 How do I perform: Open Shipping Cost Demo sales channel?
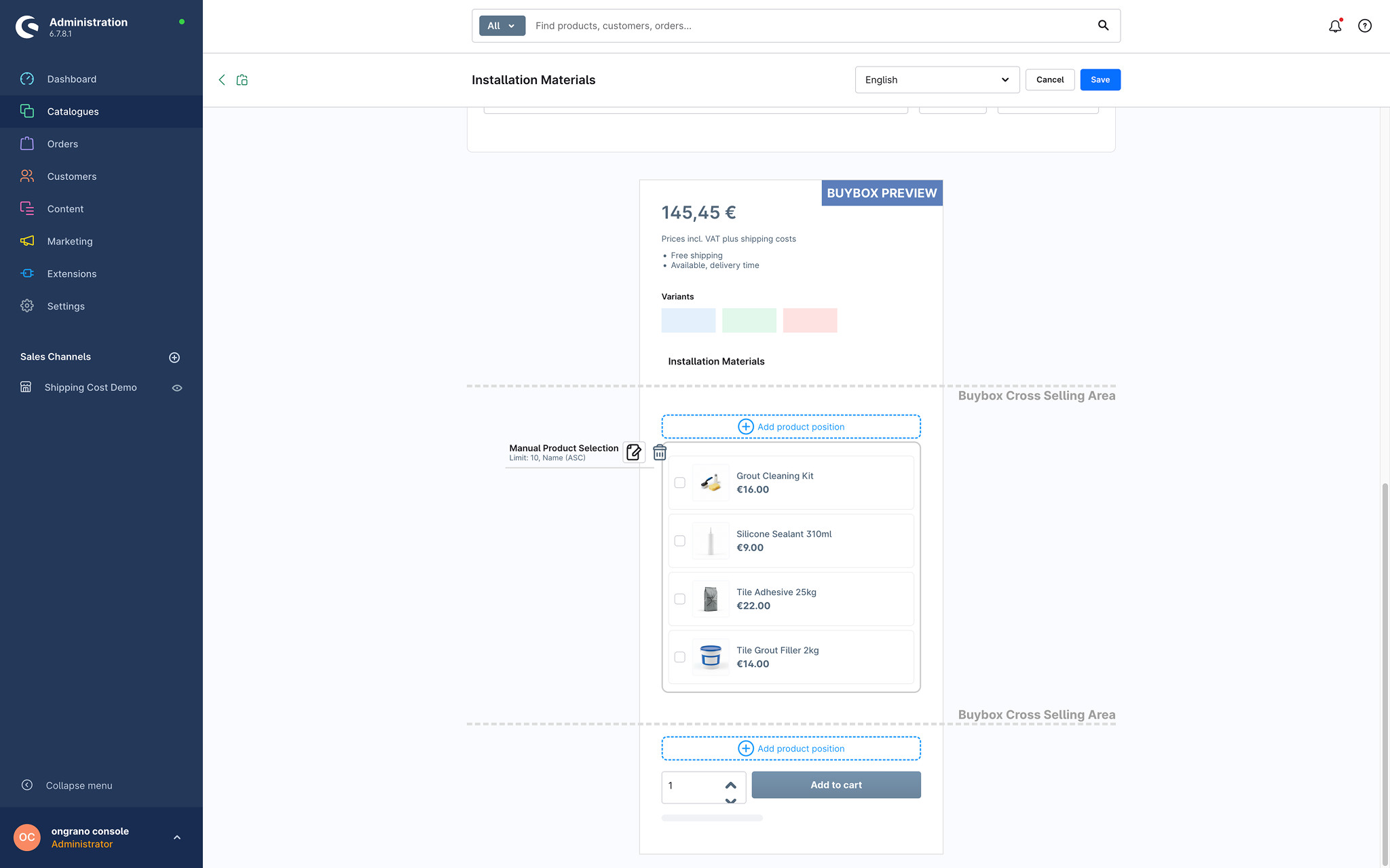click(91, 388)
